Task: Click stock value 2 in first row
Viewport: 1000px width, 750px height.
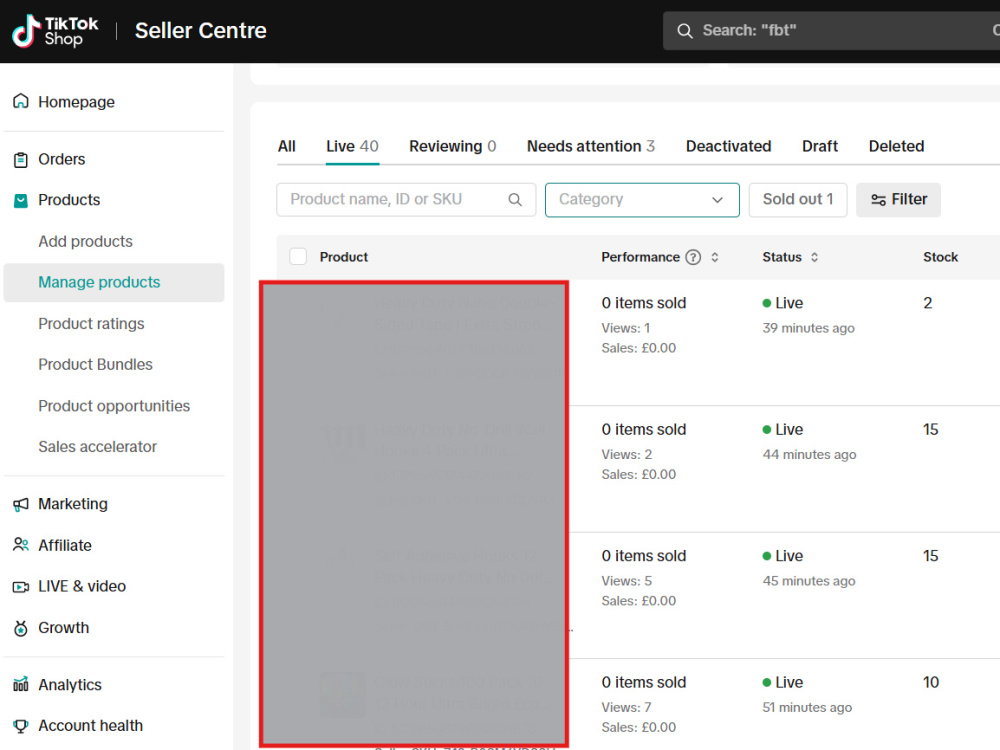Action: click(x=928, y=303)
